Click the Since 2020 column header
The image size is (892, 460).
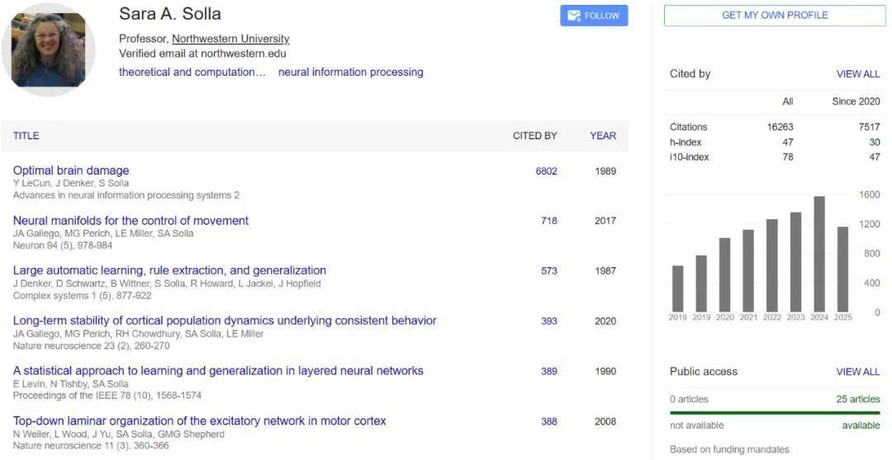point(856,101)
